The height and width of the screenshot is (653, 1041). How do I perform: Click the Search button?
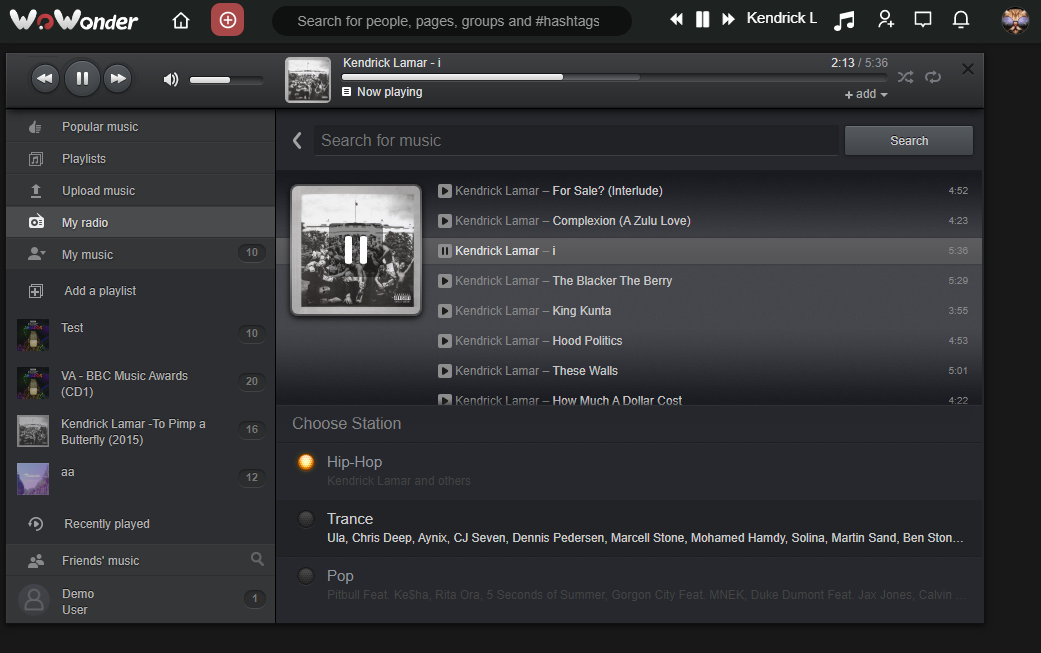[908, 141]
